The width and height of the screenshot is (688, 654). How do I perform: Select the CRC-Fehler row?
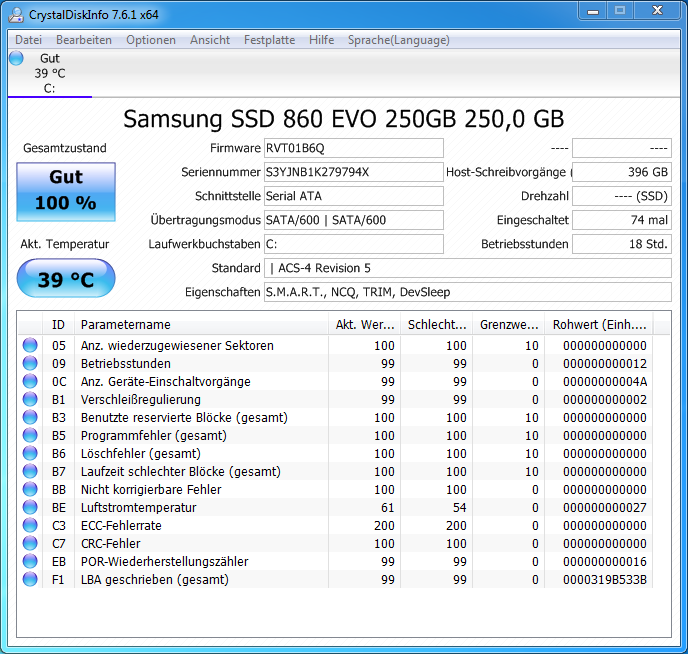point(335,543)
